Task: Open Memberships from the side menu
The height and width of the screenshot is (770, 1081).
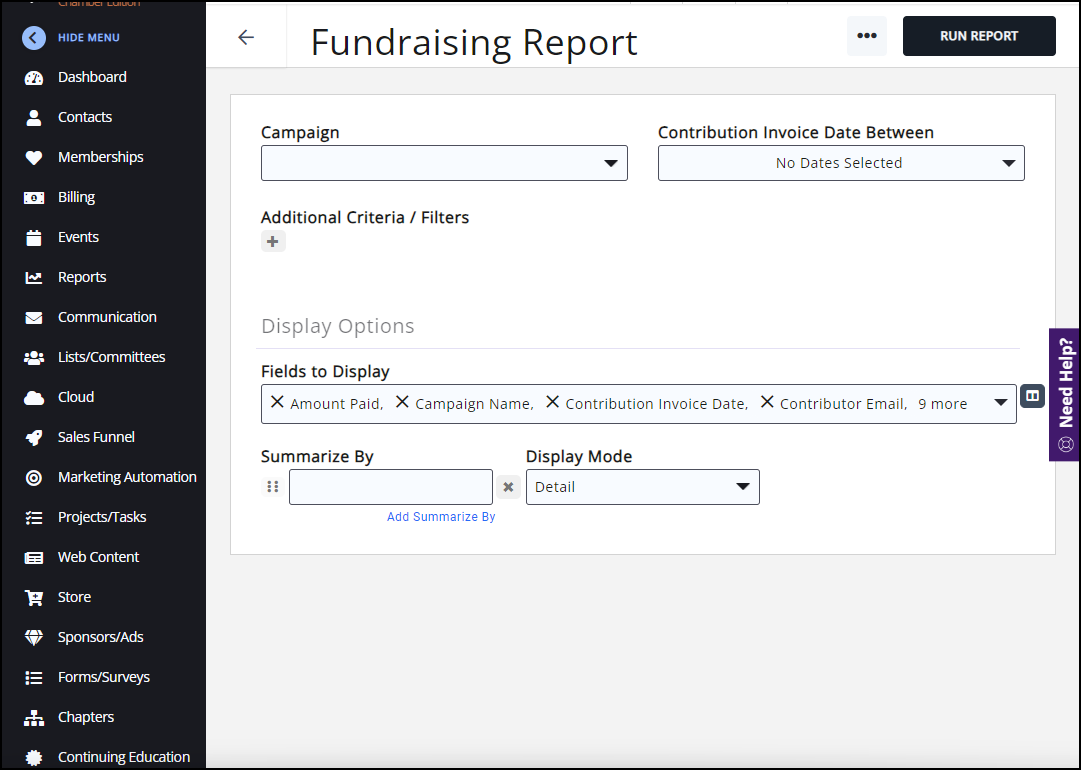Action: click(x=100, y=157)
